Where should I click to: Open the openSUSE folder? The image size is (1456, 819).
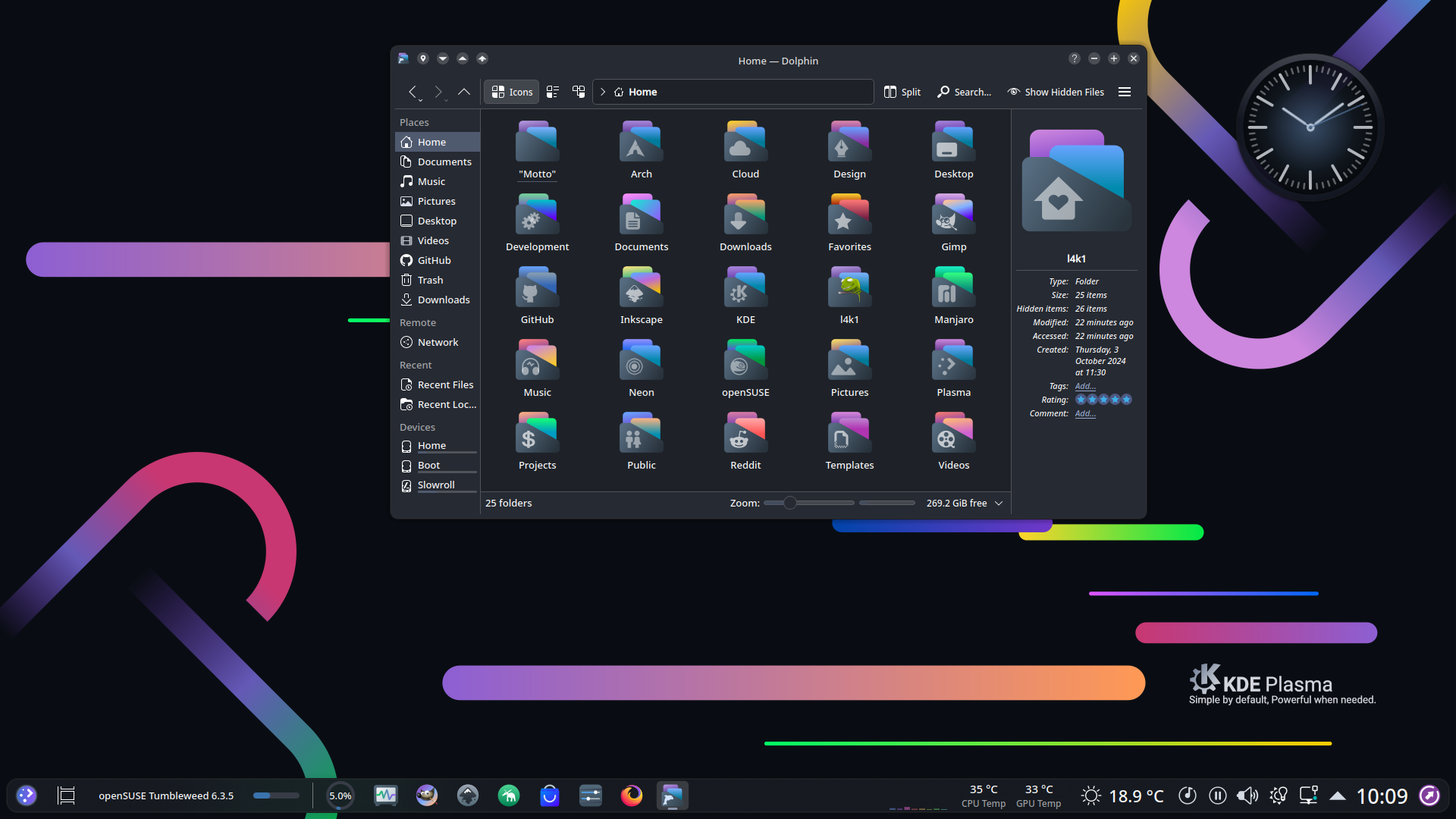tap(745, 369)
